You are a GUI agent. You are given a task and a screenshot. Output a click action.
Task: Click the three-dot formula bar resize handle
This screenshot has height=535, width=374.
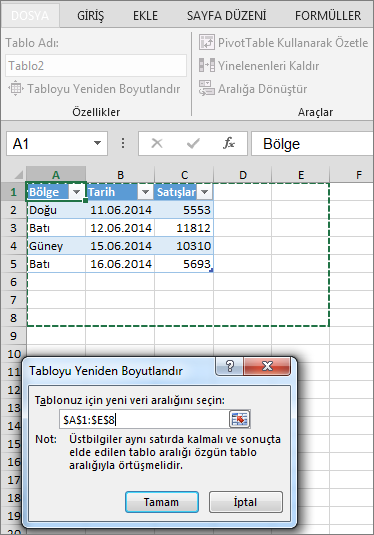(x=123, y=143)
